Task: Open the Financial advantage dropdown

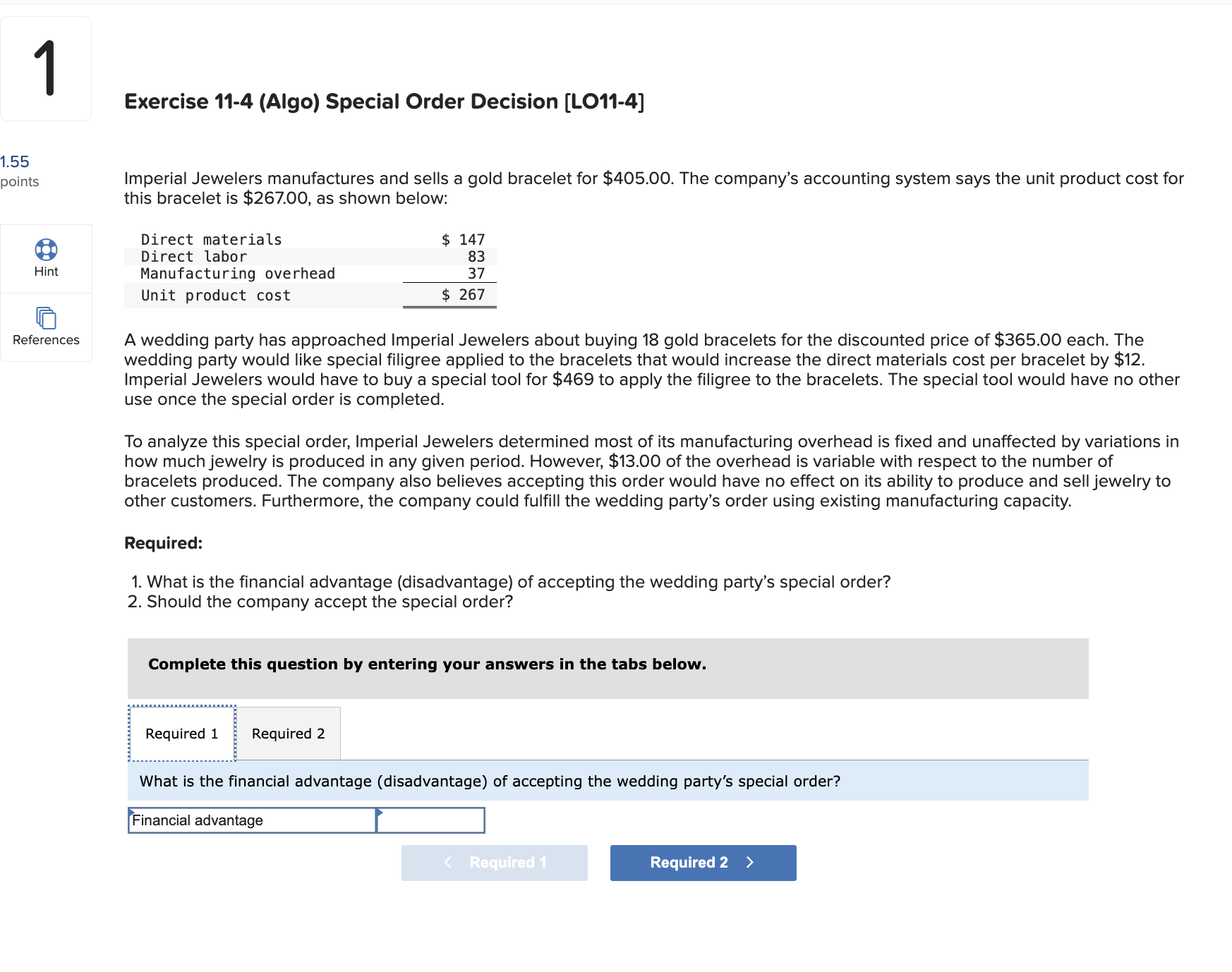Action: click(251, 820)
